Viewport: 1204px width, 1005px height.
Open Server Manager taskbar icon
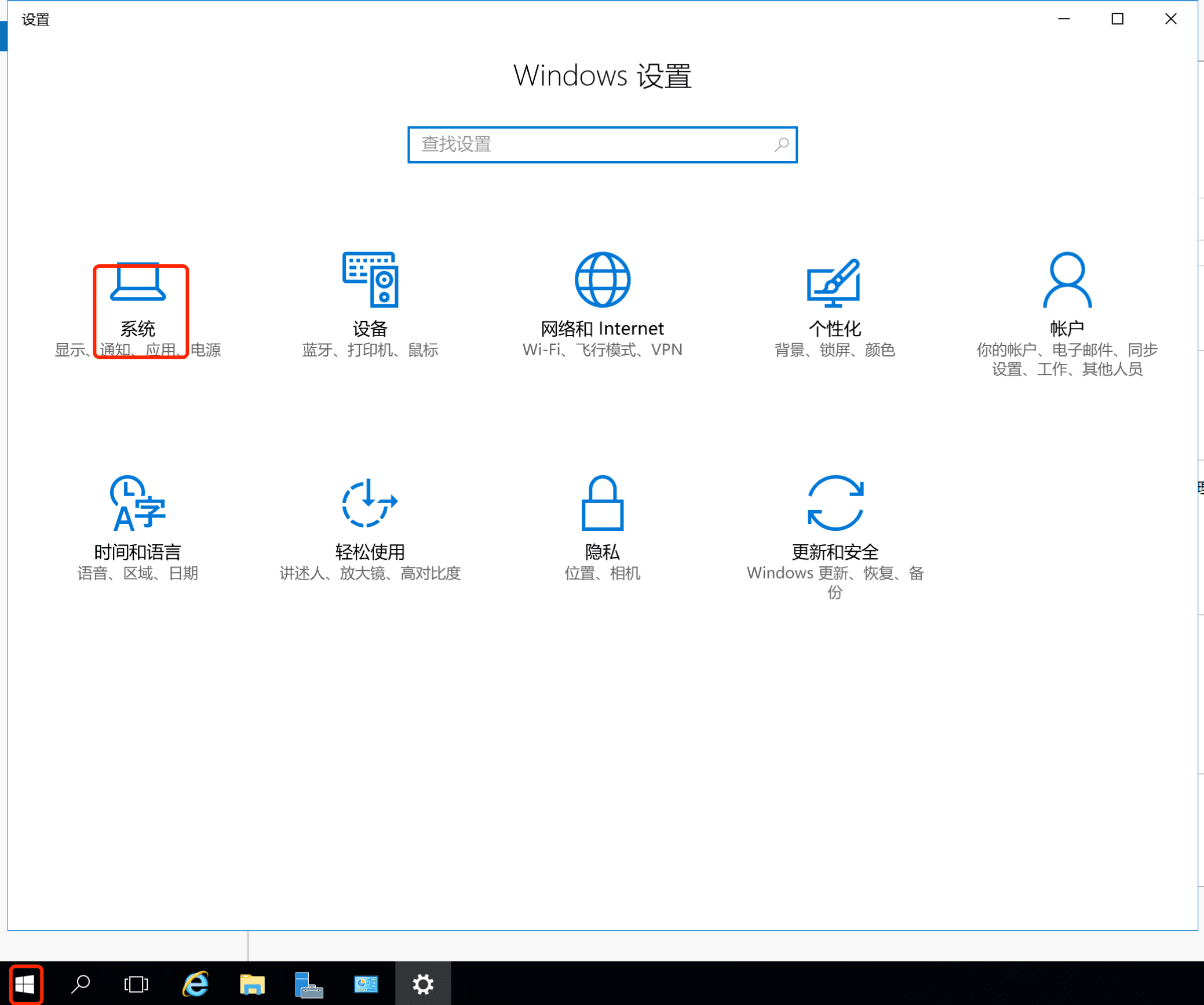pyautogui.click(x=309, y=984)
